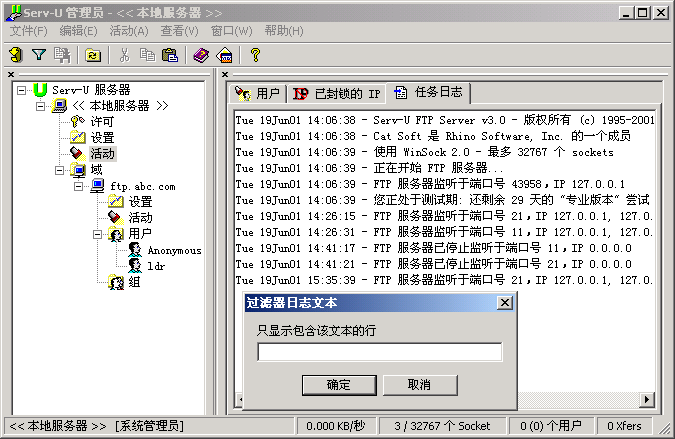675x439 pixels.
Task: Click log line 'Serv-U FTP Server v3.0'
Action: [445, 120]
